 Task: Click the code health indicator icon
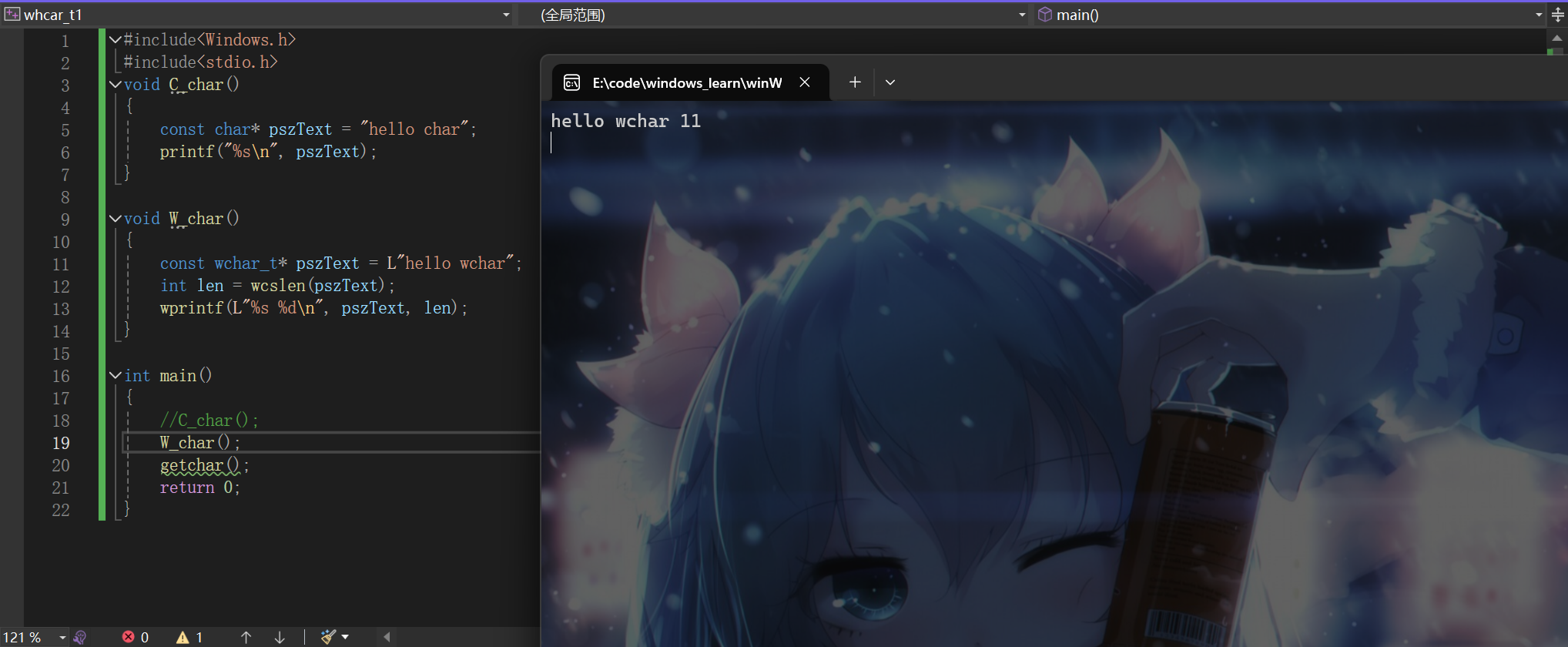pyautogui.click(x=79, y=637)
